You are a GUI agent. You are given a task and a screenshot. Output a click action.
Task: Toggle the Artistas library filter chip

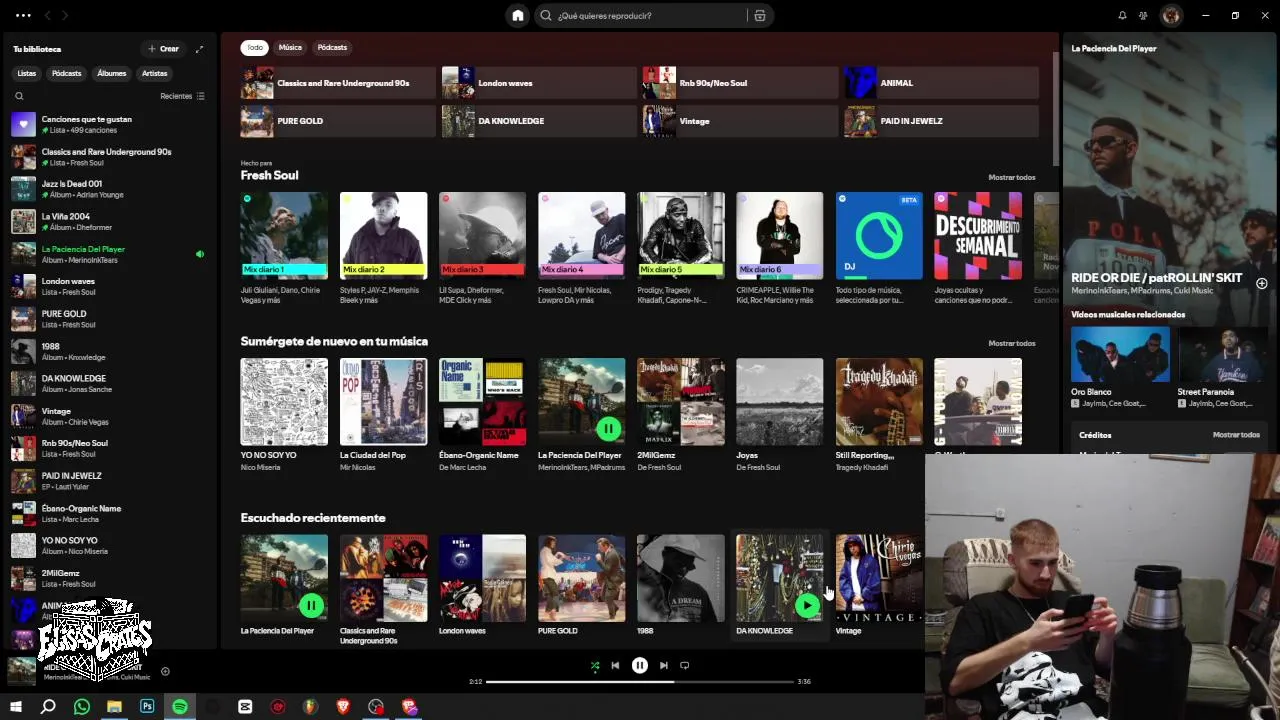click(155, 73)
